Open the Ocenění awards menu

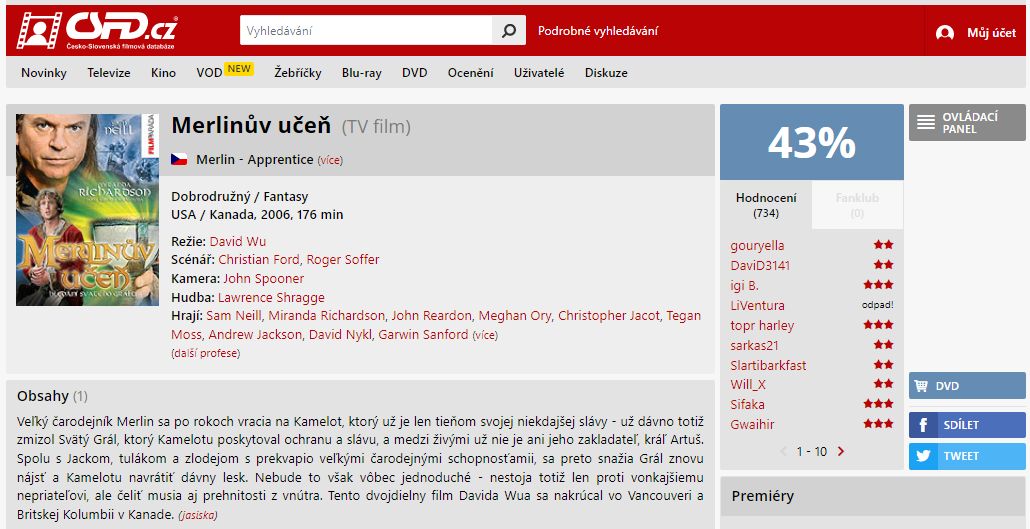point(470,73)
